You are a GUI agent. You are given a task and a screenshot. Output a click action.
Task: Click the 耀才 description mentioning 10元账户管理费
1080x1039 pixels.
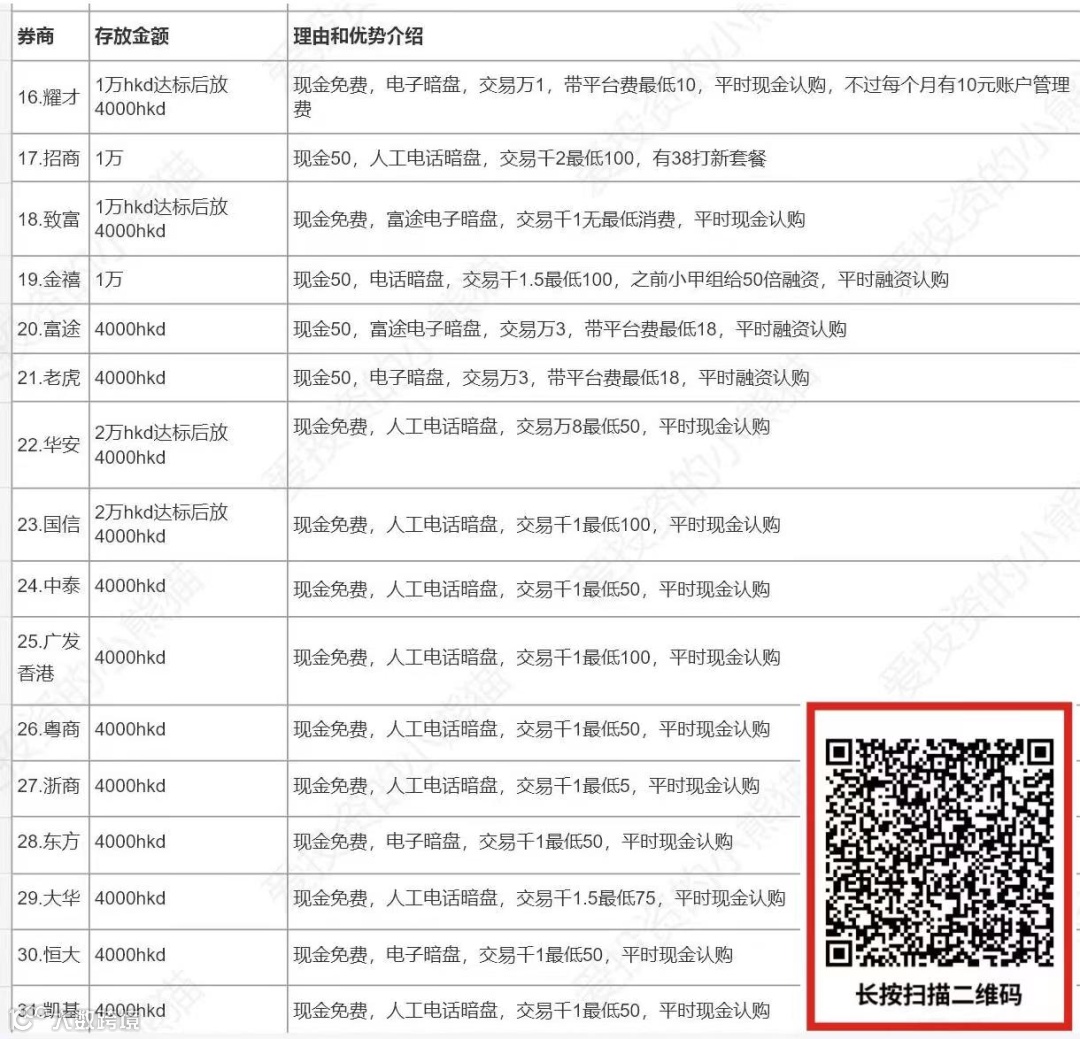pyautogui.click(x=681, y=96)
